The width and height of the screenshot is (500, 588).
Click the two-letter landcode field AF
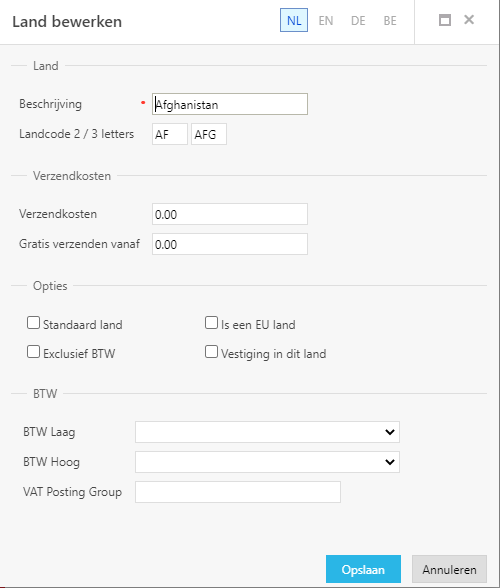tap(170, 134)
